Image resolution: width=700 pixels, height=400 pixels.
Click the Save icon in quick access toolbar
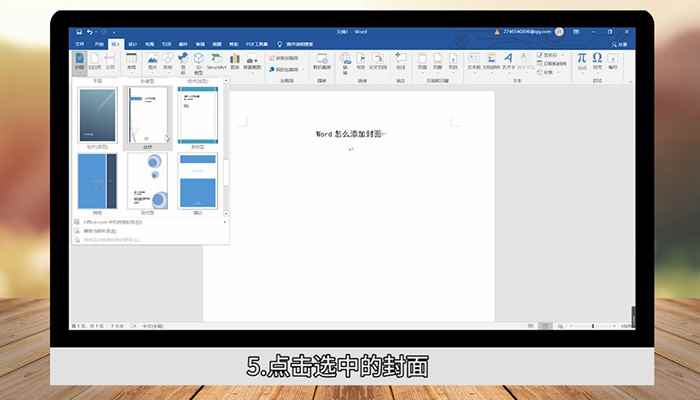[79, 32]
